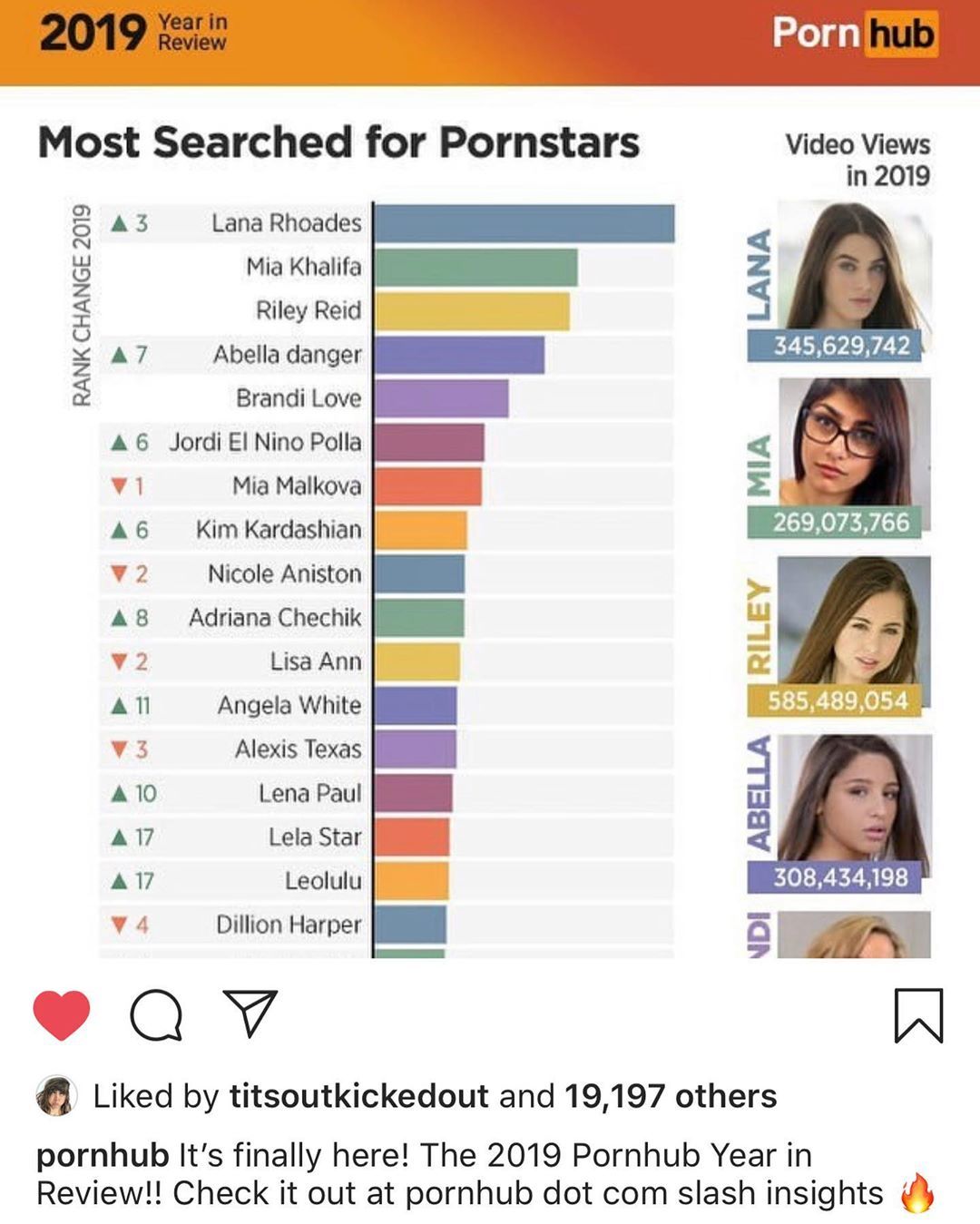Click the Pornhub logo in the orange header
The image size is (980, 1224).
pos(854,34)
